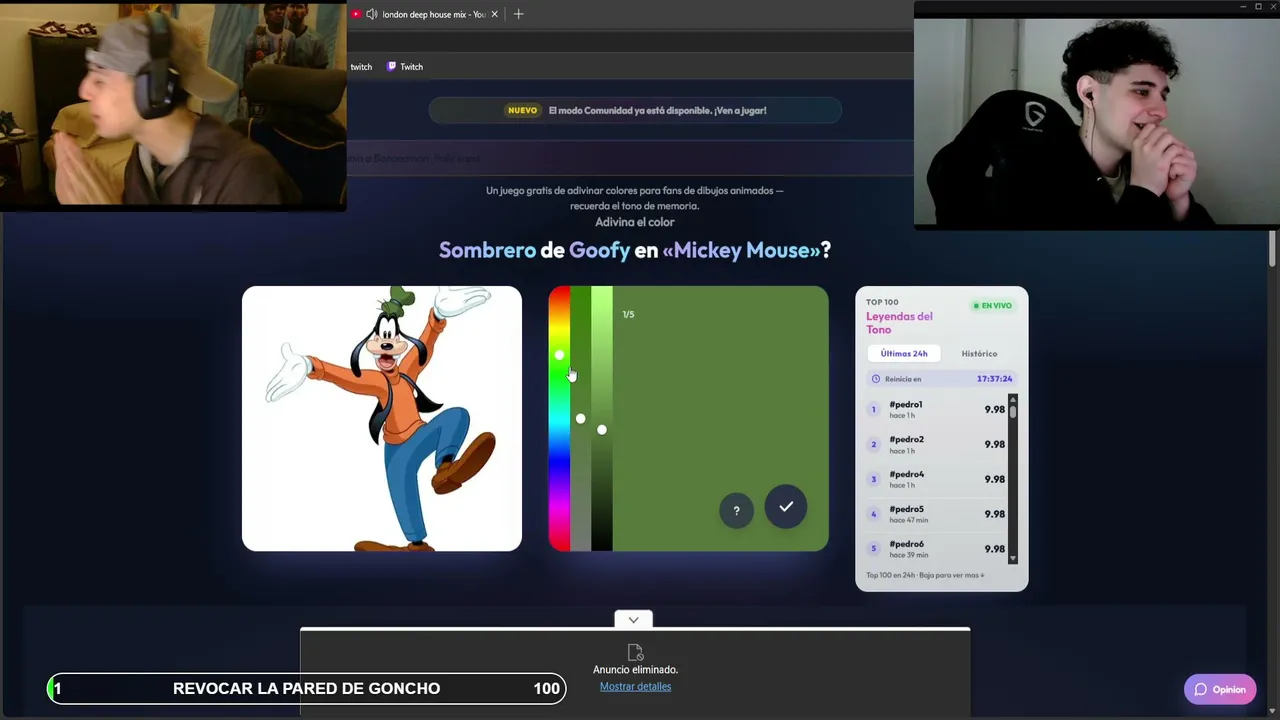Click the rank 3 badge for #pedro4
Screen dimensions: 1280x720
(x=873, y=479)
